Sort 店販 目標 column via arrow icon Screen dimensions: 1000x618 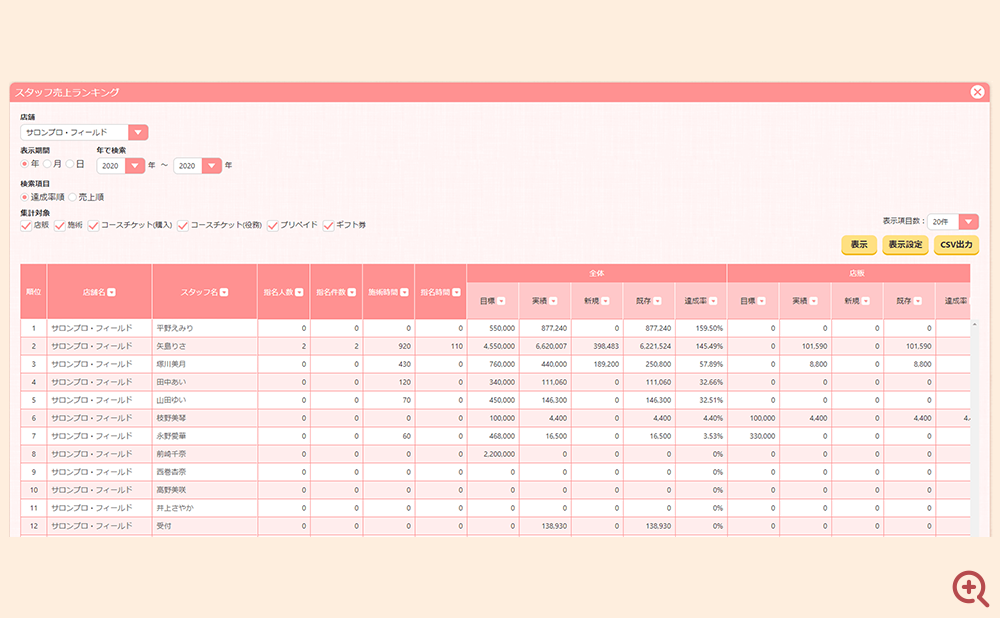pyautogui.click(x=761, y=301)
